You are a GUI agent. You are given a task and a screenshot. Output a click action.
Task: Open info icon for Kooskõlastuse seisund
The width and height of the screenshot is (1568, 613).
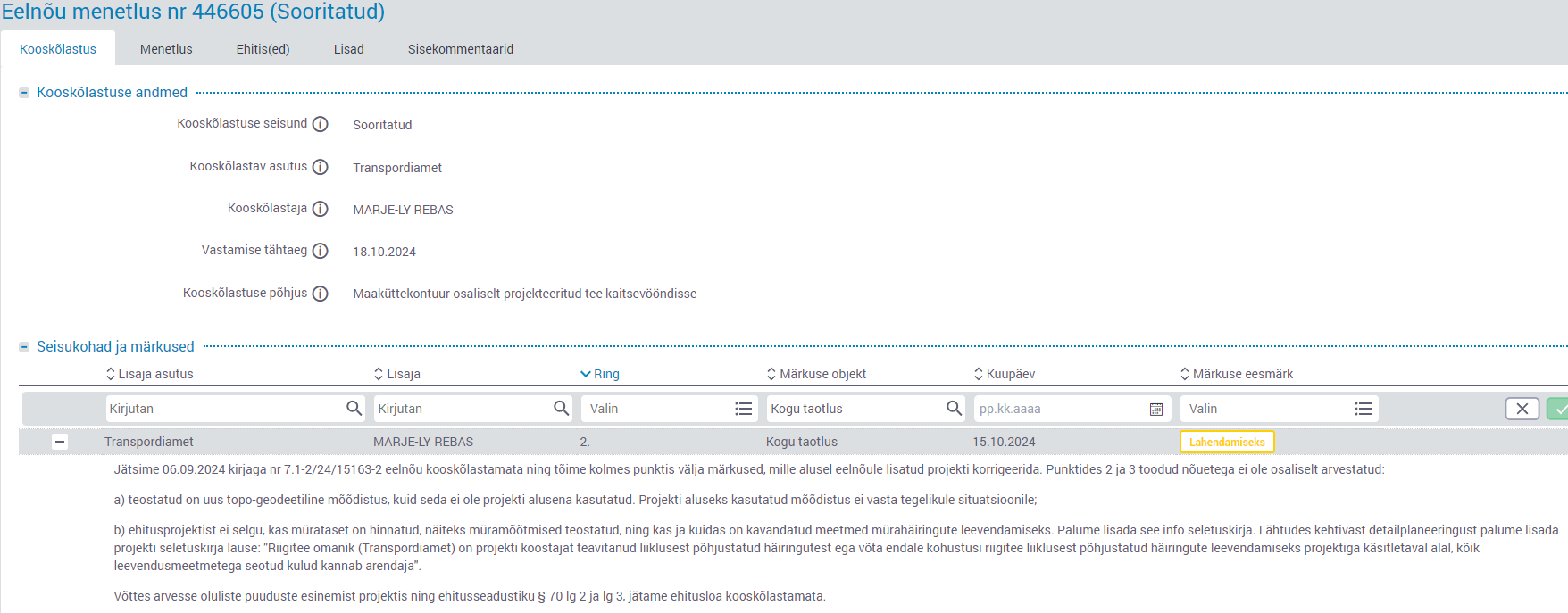tap(320, 124)
